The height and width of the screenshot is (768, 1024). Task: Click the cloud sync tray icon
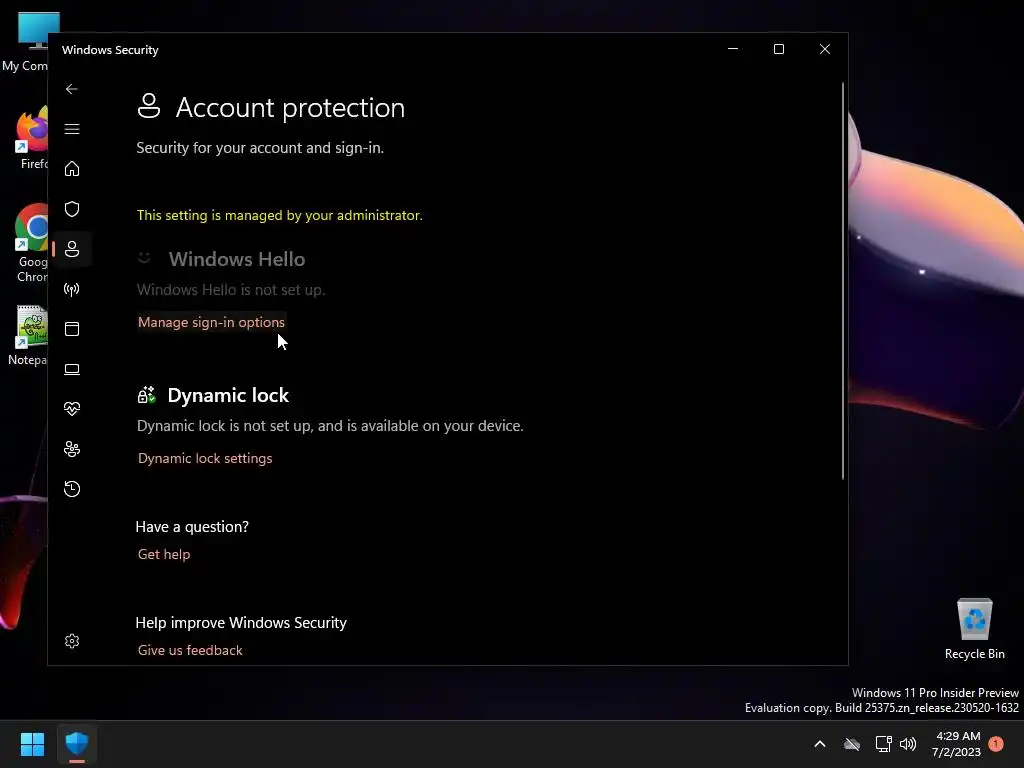point(852,744)
